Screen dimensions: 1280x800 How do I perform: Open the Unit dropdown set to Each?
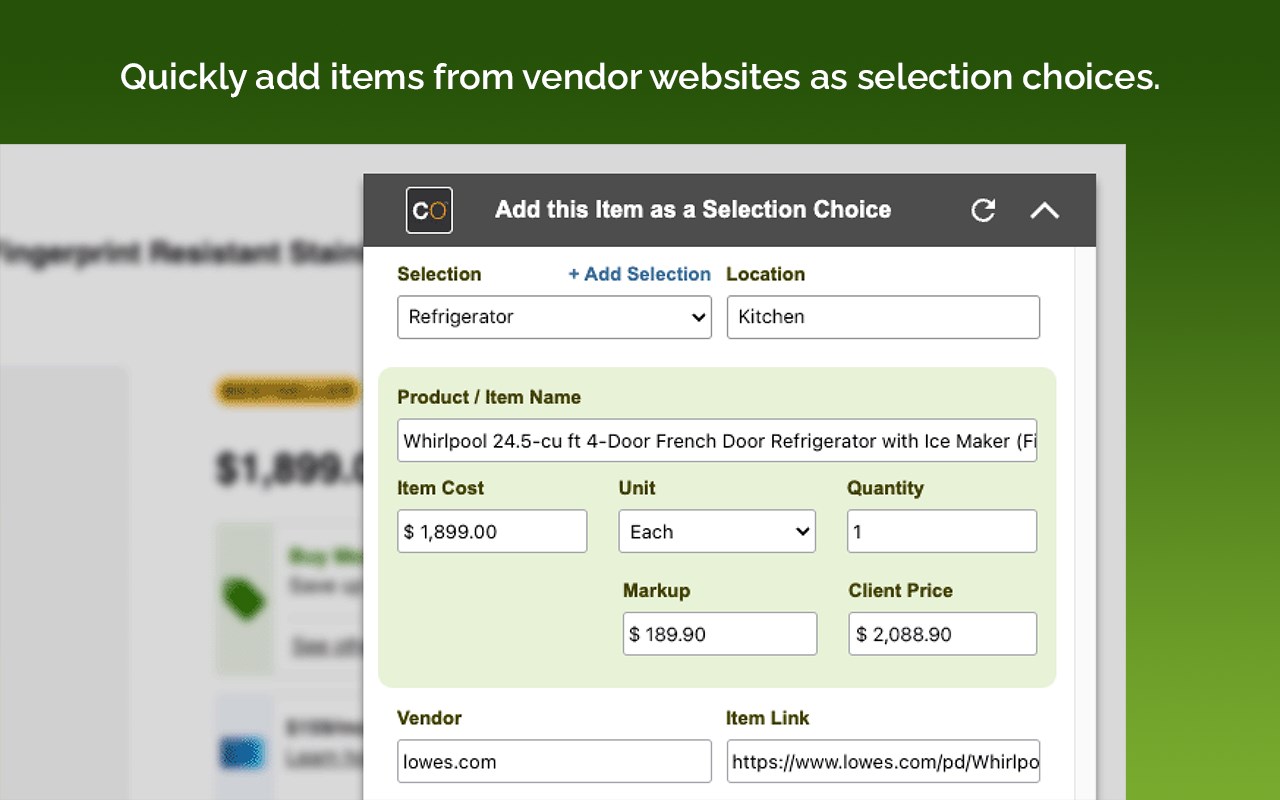pyautogui.click(x=716, y=532)
